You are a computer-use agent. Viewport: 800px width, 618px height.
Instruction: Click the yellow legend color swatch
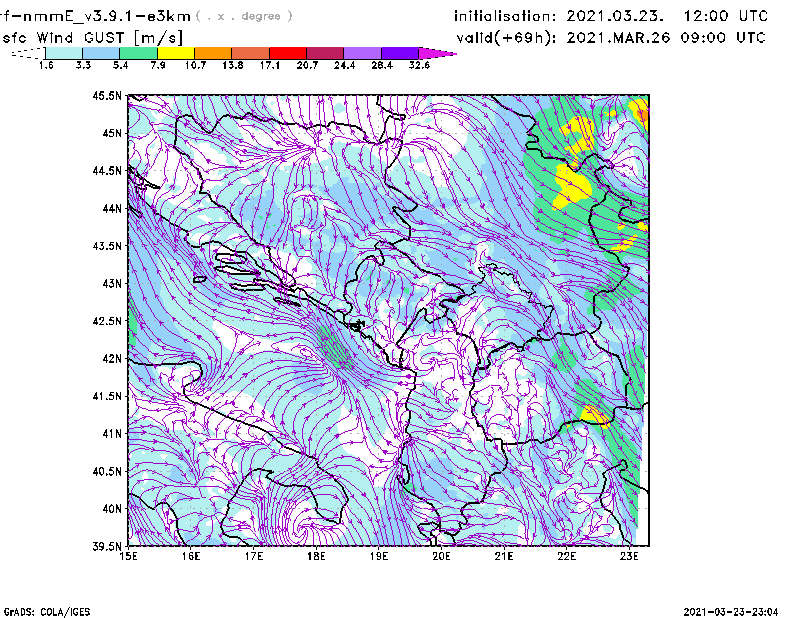[x=176, y=53]
